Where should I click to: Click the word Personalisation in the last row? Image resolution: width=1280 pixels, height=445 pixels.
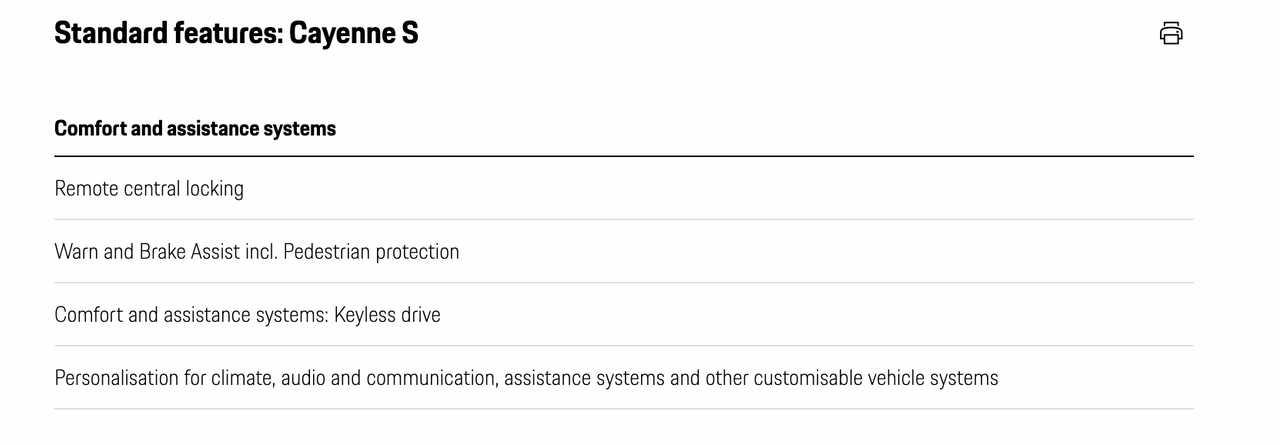coord(116,378)
